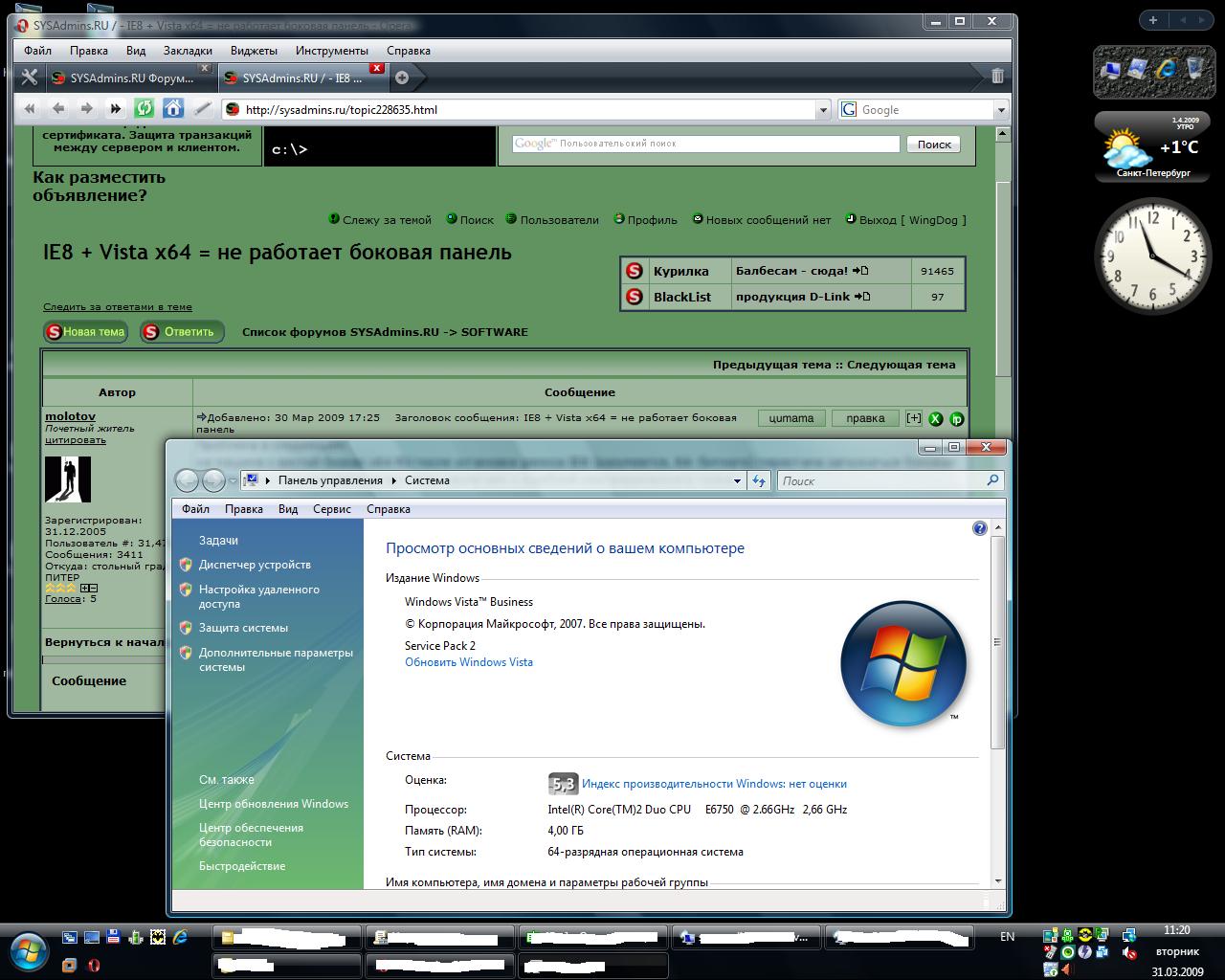Click the help question mark in the System window

979,528
